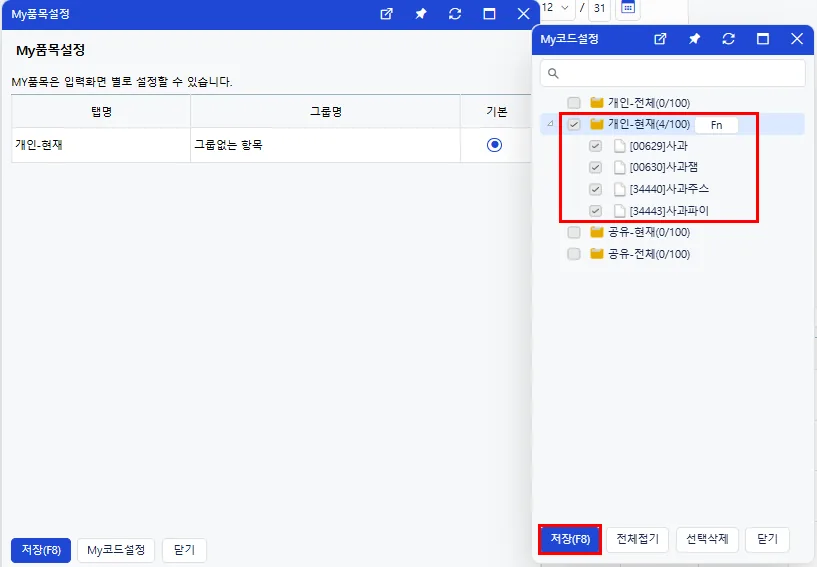The width and height of the screenshot is (817, 567).
Task: Toggle the [34440]사과주스 checkbox
Action: tap(595, 189)
